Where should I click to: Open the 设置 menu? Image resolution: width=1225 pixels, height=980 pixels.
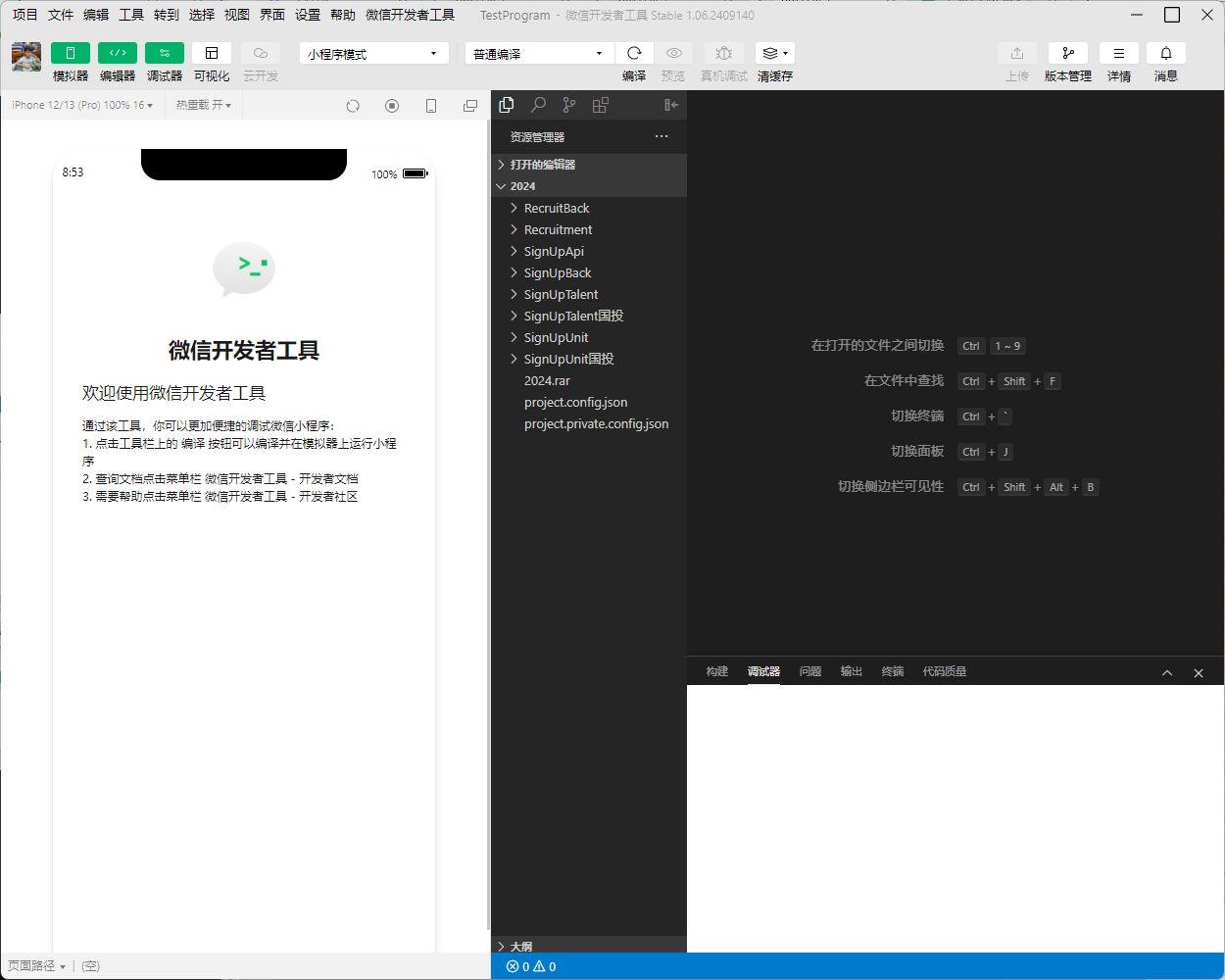pyautogui.click(x=308, y=15)
